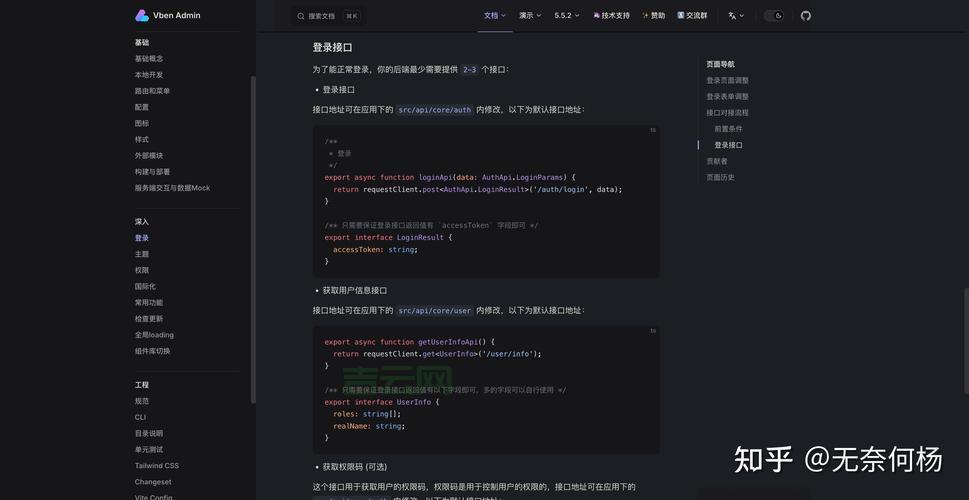Go to 基础概念 in sidebar

click(x=149, y=59)
